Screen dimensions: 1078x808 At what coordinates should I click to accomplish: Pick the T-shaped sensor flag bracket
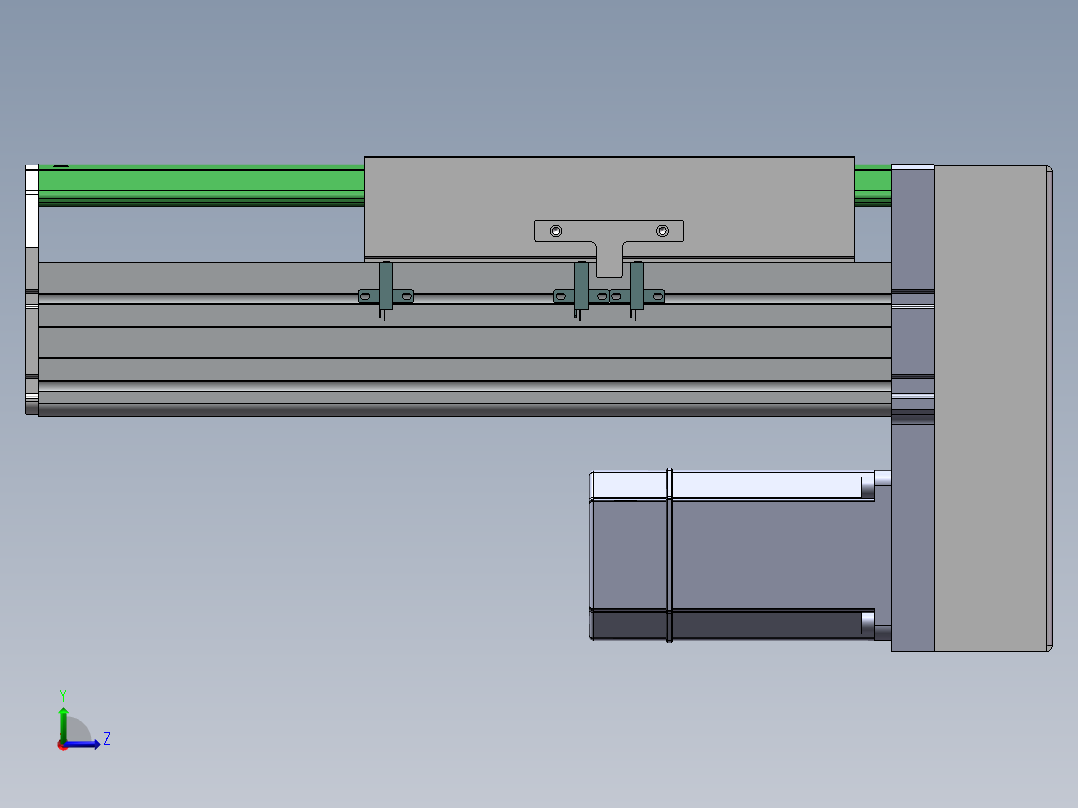coord(609,248)
